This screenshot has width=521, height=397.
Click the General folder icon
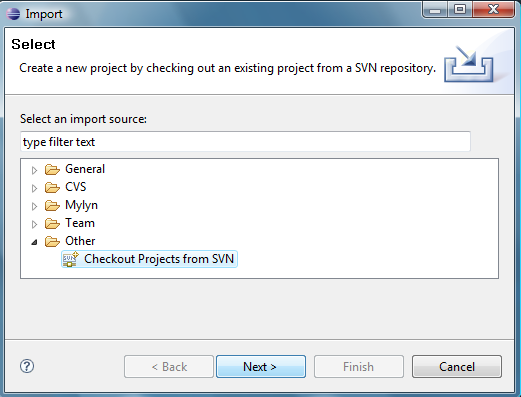click(x=52, y=169)
